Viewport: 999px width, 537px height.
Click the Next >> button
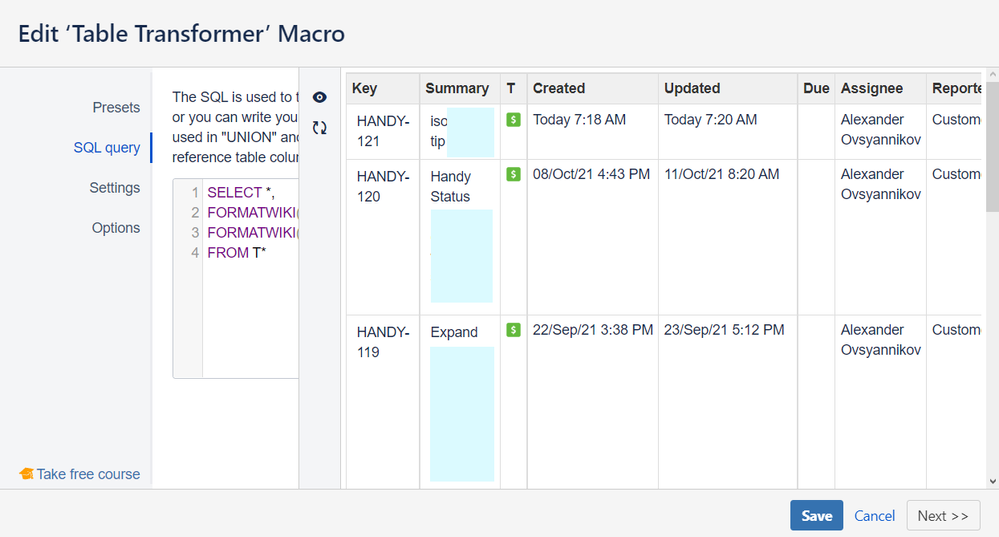click(x=943, y=515)
